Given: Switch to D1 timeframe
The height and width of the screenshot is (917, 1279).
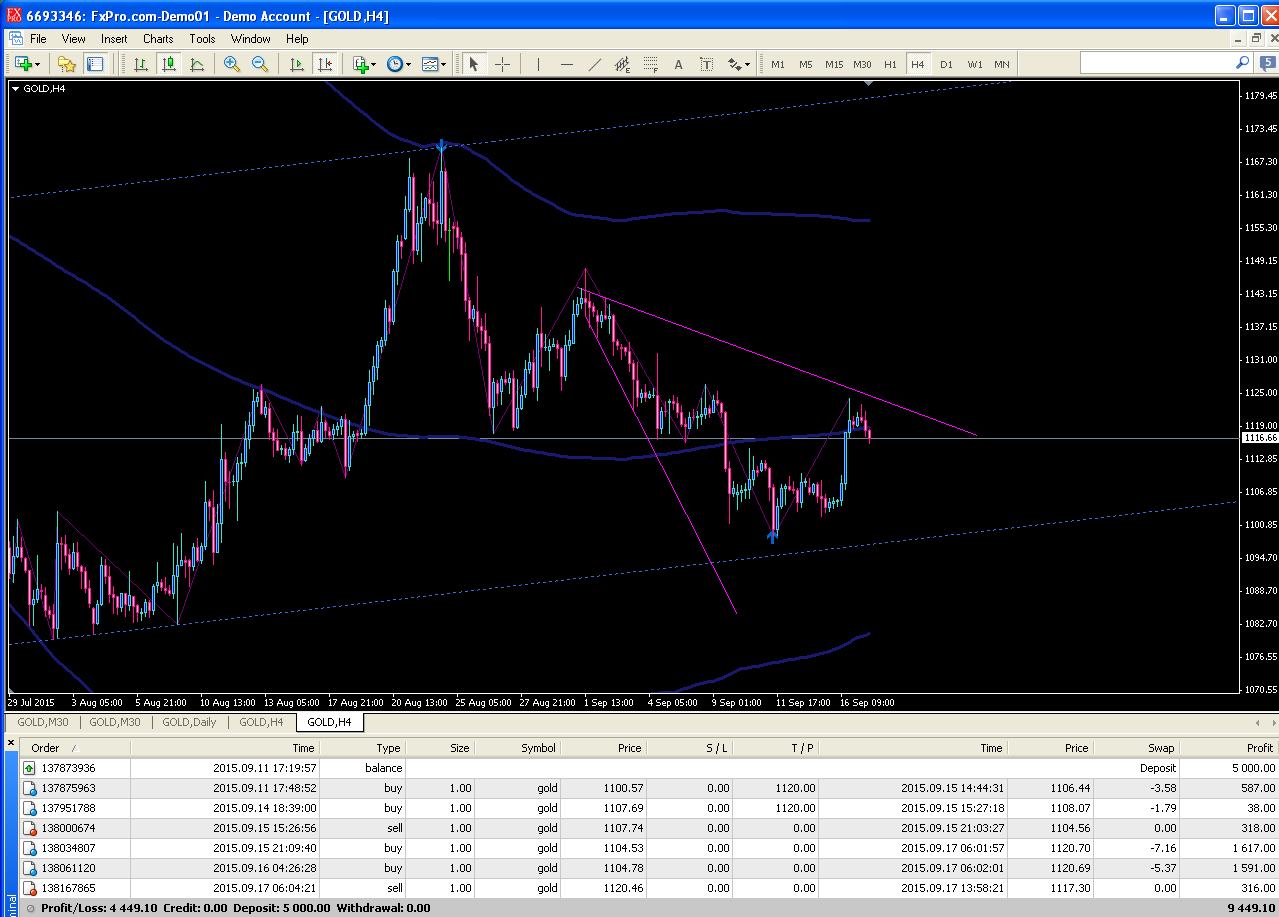Looking at the screenshot, I should click(946, 64).
